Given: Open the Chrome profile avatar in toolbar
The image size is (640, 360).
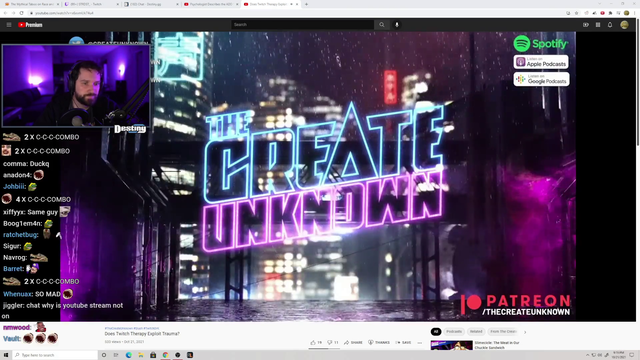Looking at the screenshot, I should point(627,13).
